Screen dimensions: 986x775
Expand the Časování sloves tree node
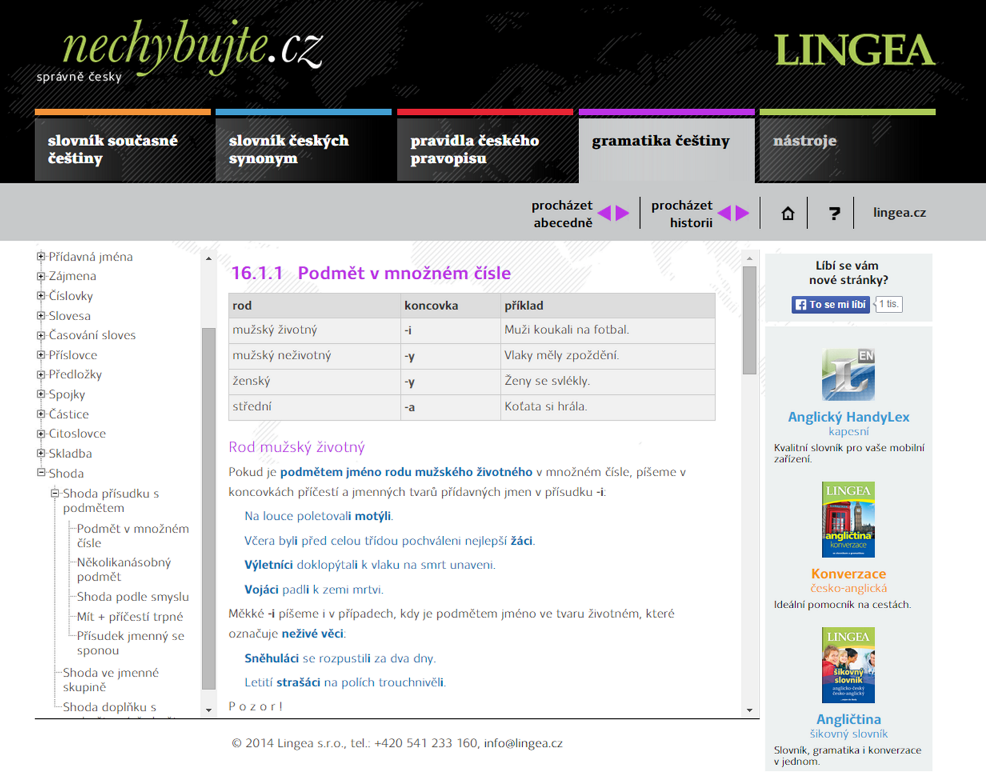pyautogui.click(x=41, y=335)
